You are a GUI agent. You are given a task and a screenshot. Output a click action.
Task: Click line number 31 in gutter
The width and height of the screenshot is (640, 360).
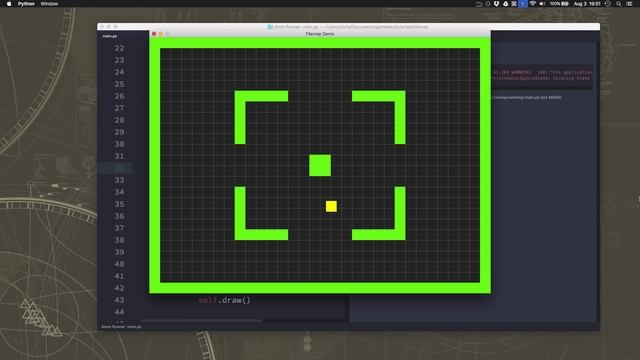[x=119, y=156]
